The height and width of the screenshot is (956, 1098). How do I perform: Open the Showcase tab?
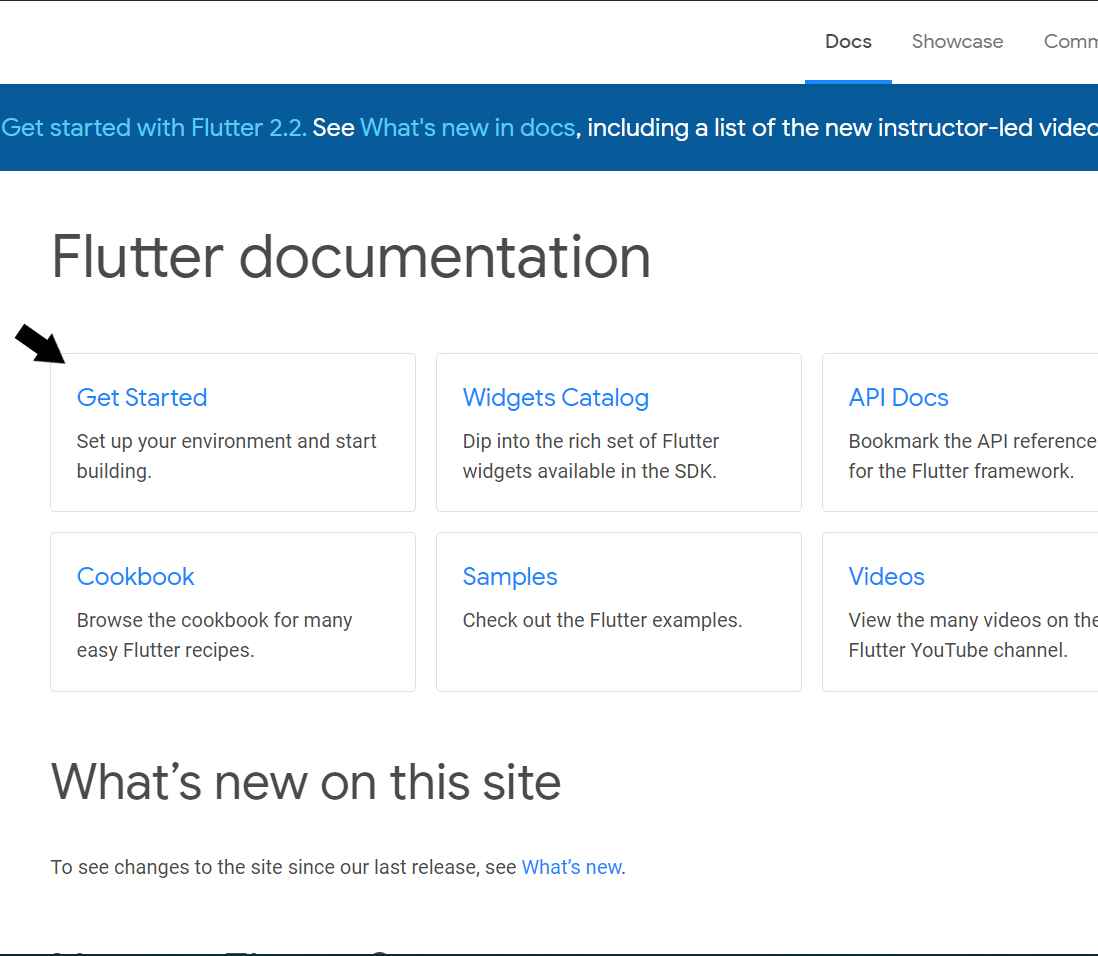956,41
